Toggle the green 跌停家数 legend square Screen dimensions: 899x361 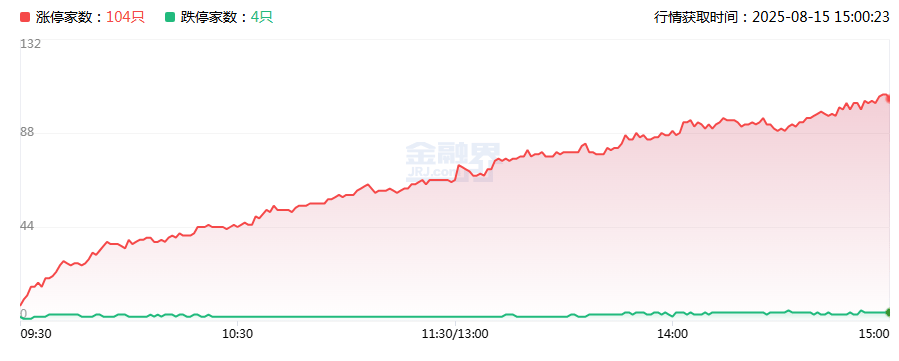pos(170,17)
